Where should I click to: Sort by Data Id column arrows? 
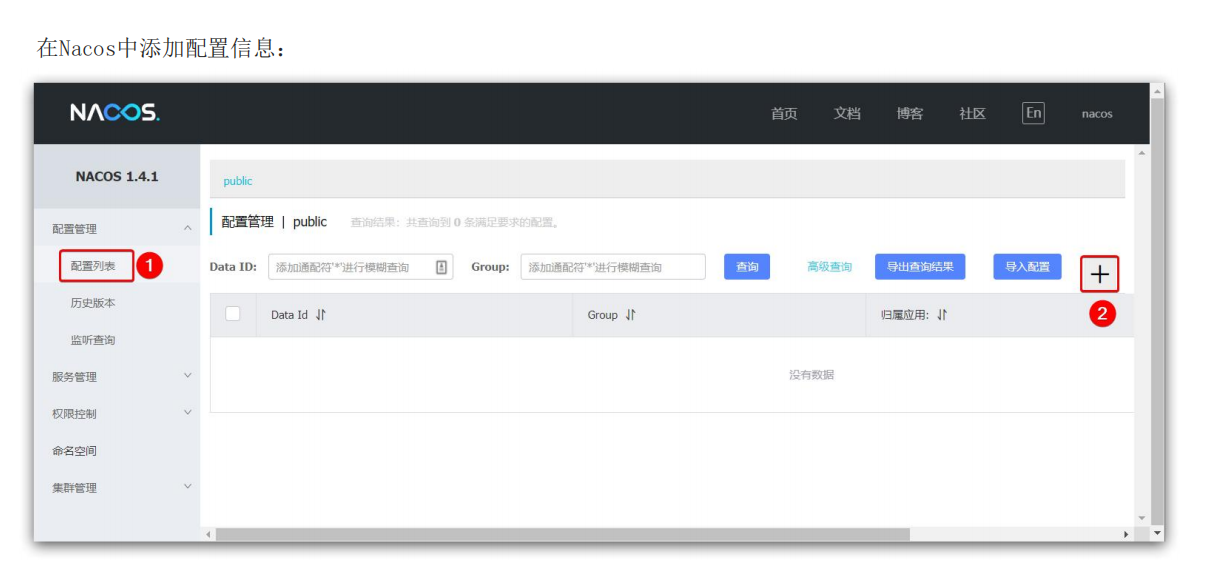pyautogui.click(x=321, y=315)
